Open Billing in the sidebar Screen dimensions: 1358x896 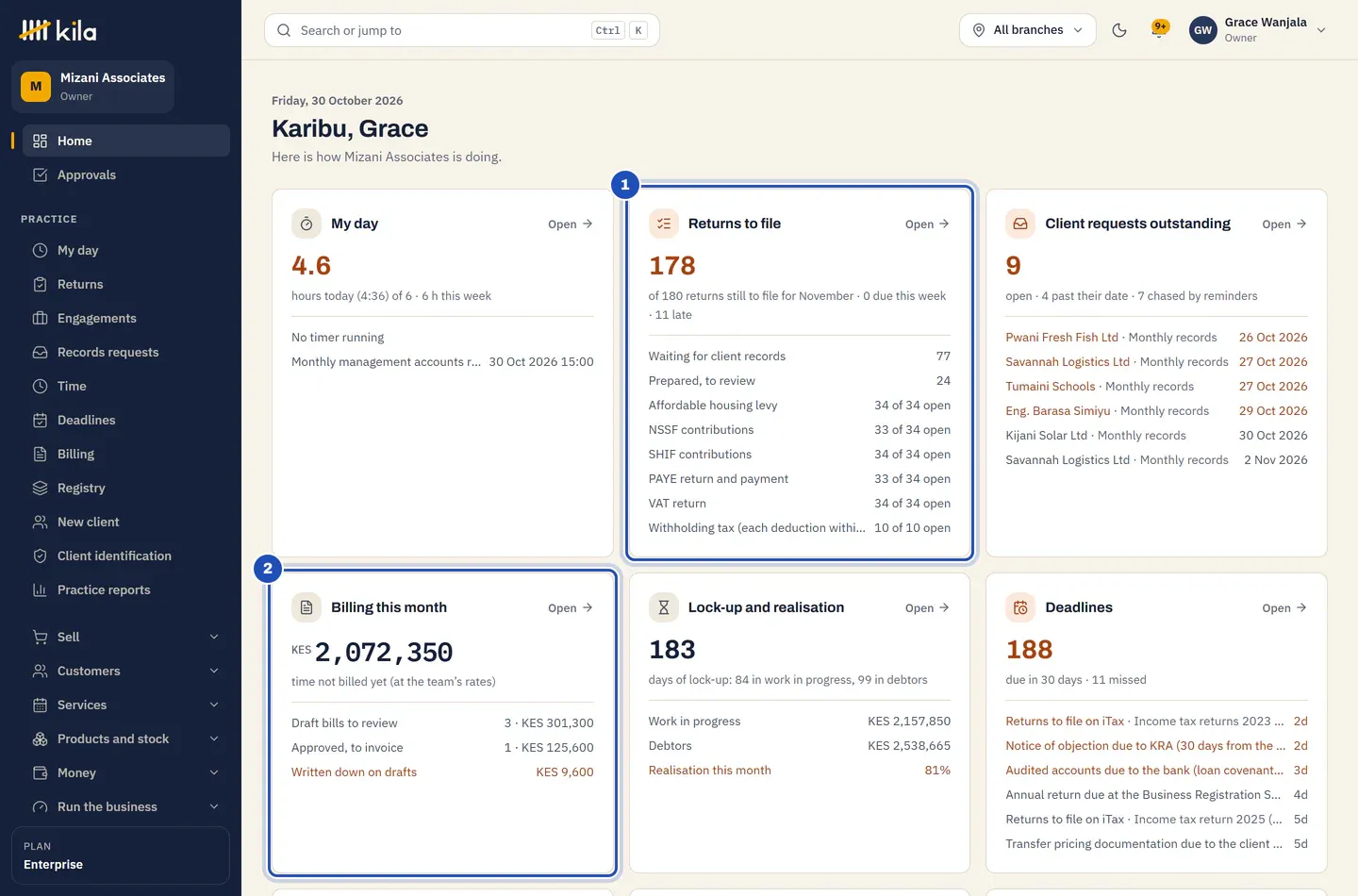[125, 454]
